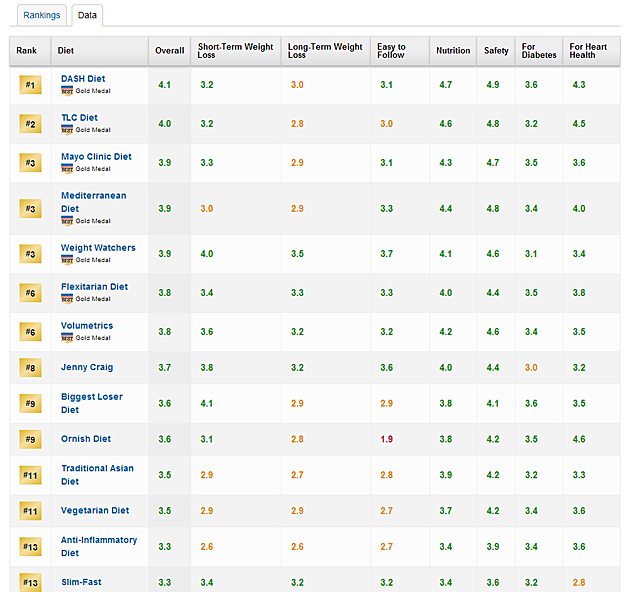Click the Gold Medal icon under Volumetrics
Image resolution: width=625 pixels, height=592 pixels.
pyautogui.click(x=67, y=338)
